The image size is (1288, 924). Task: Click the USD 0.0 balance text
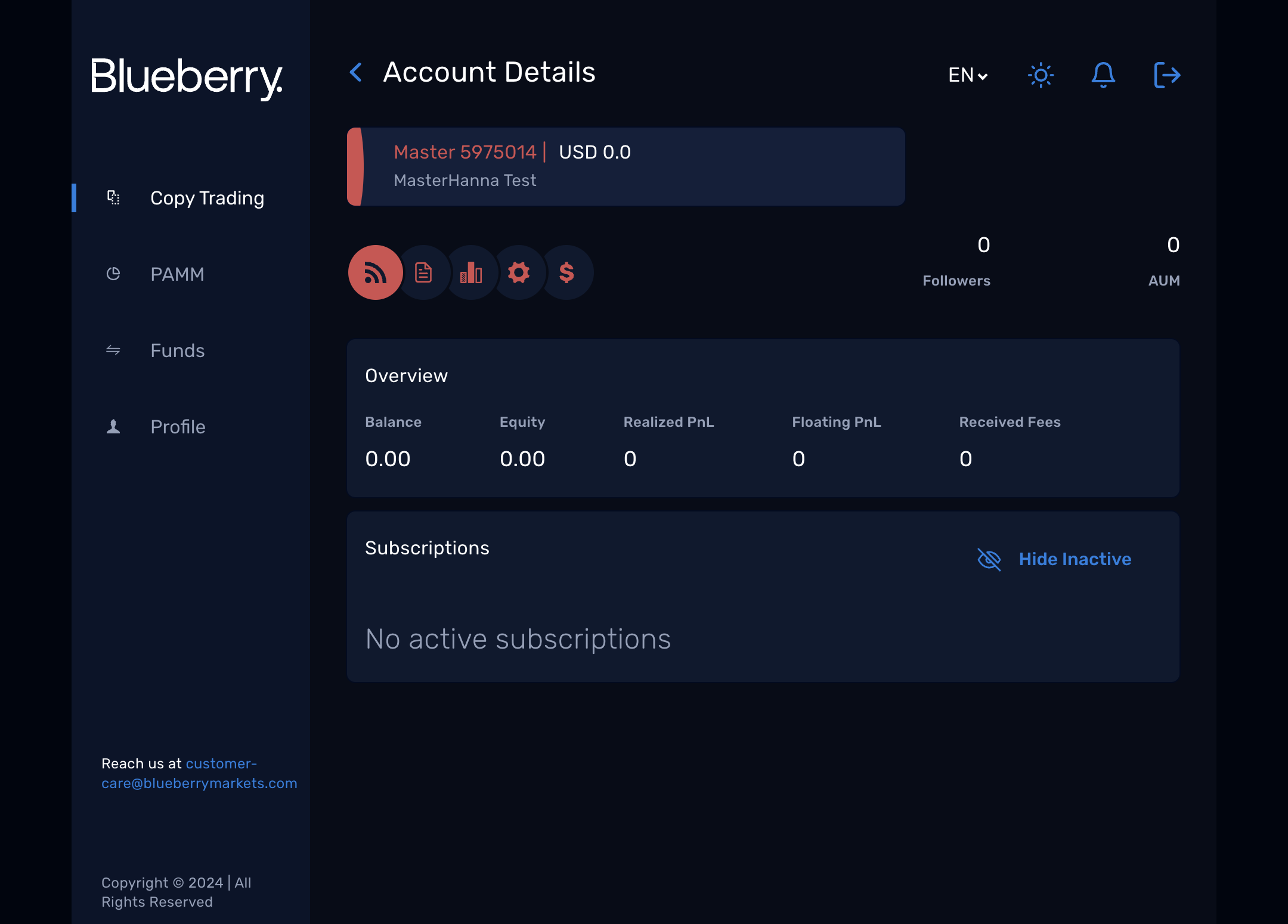595,152
